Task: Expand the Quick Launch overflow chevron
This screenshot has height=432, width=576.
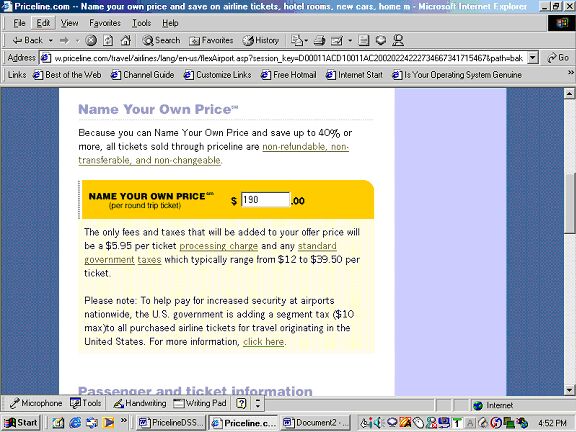Action: 124,420
